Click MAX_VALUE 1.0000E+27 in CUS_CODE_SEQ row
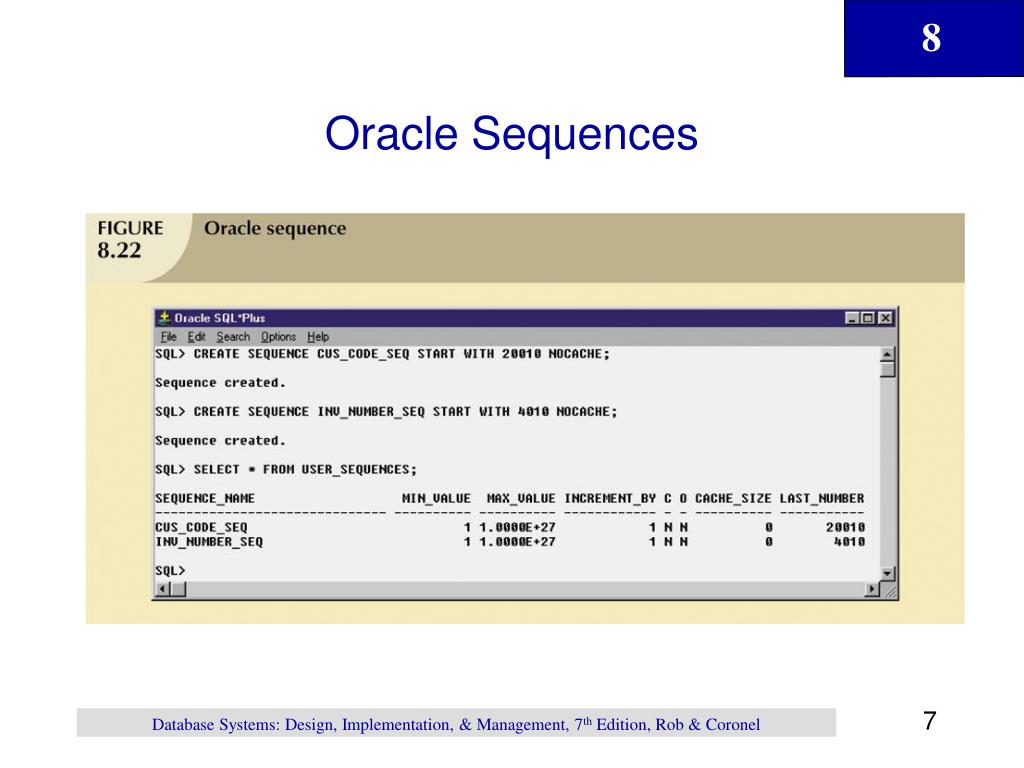 [x=517, y=527]
